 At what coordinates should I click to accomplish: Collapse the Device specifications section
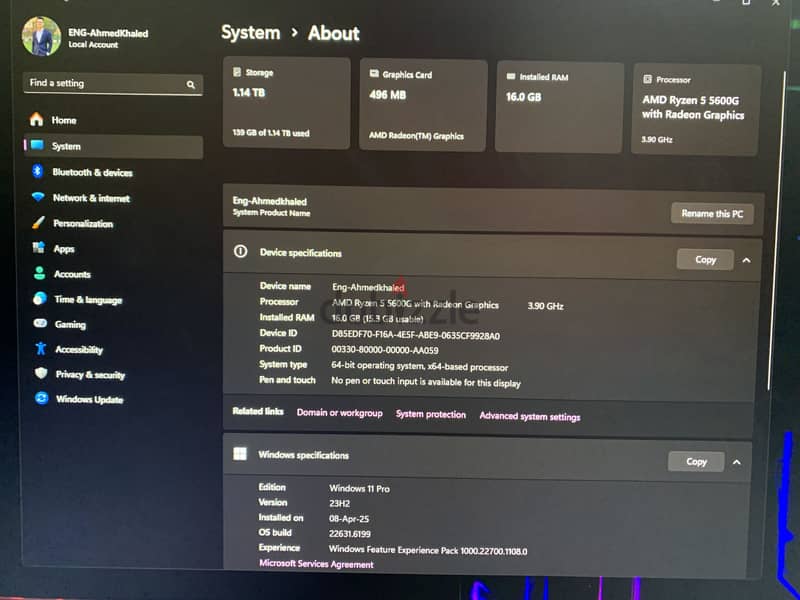[746, 260]
